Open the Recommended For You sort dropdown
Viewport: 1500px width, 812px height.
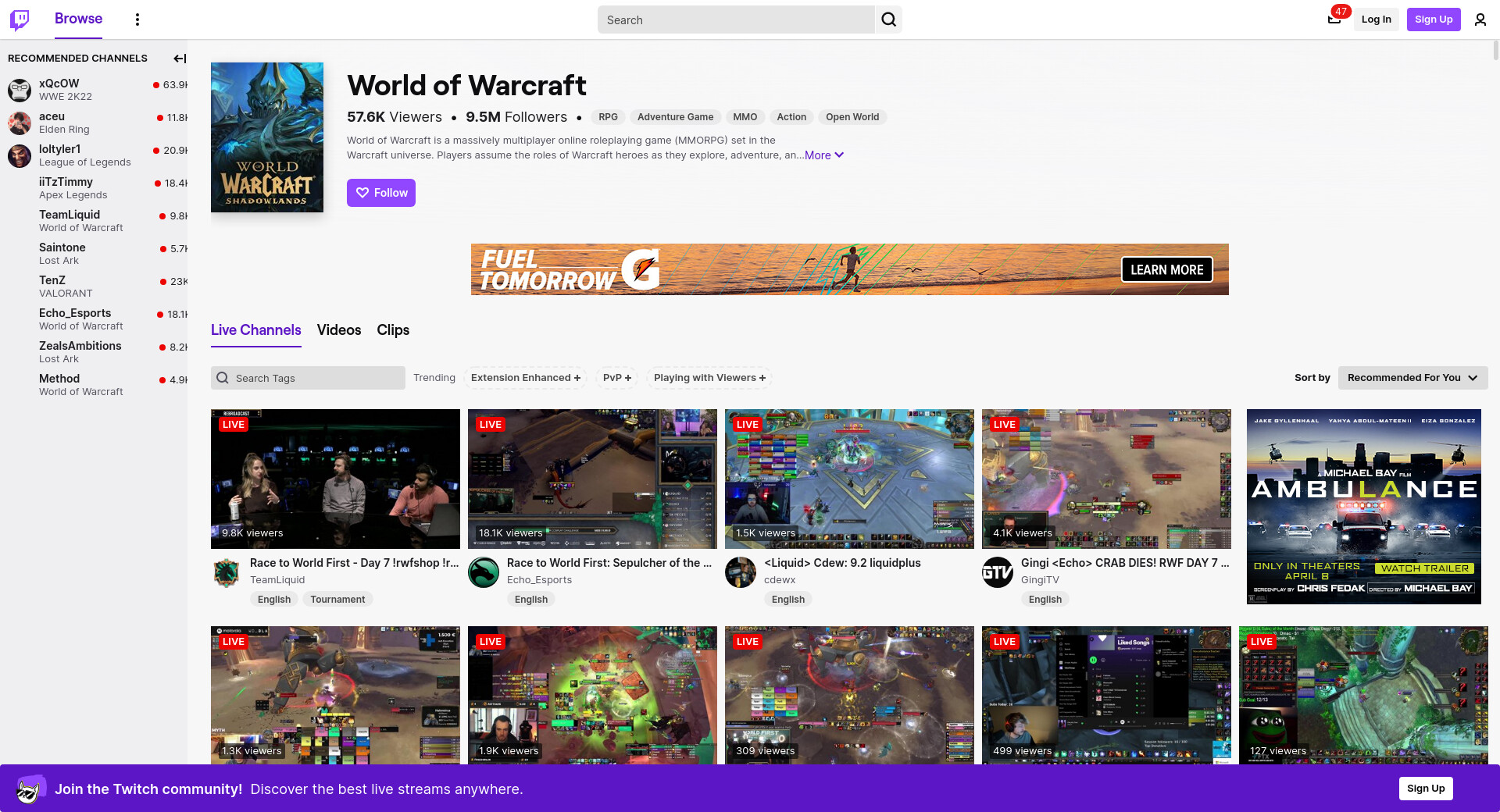[1412, 378]
